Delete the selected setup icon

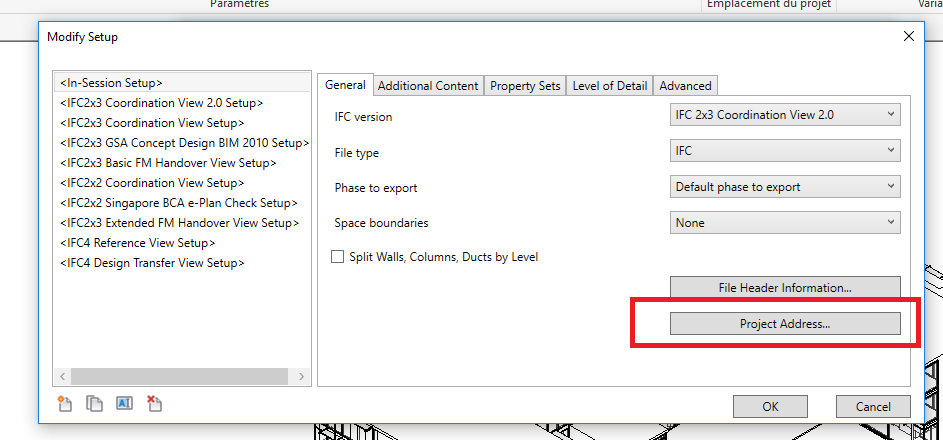[x=155, y=403]
